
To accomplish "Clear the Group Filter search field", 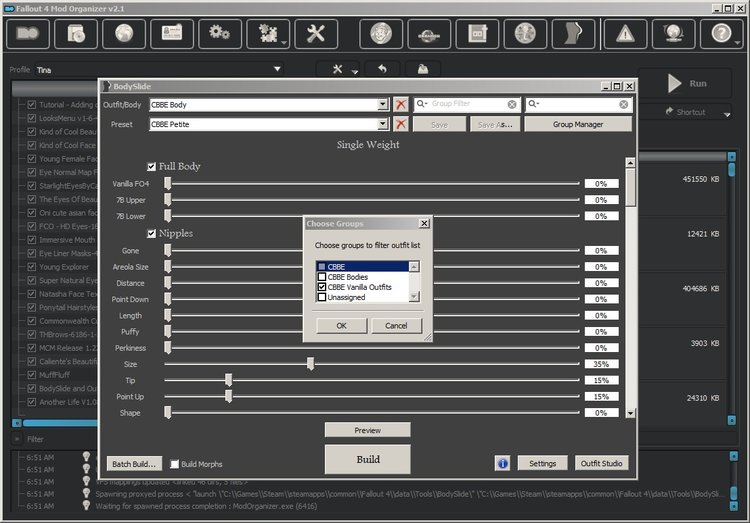I will point(512,104).
